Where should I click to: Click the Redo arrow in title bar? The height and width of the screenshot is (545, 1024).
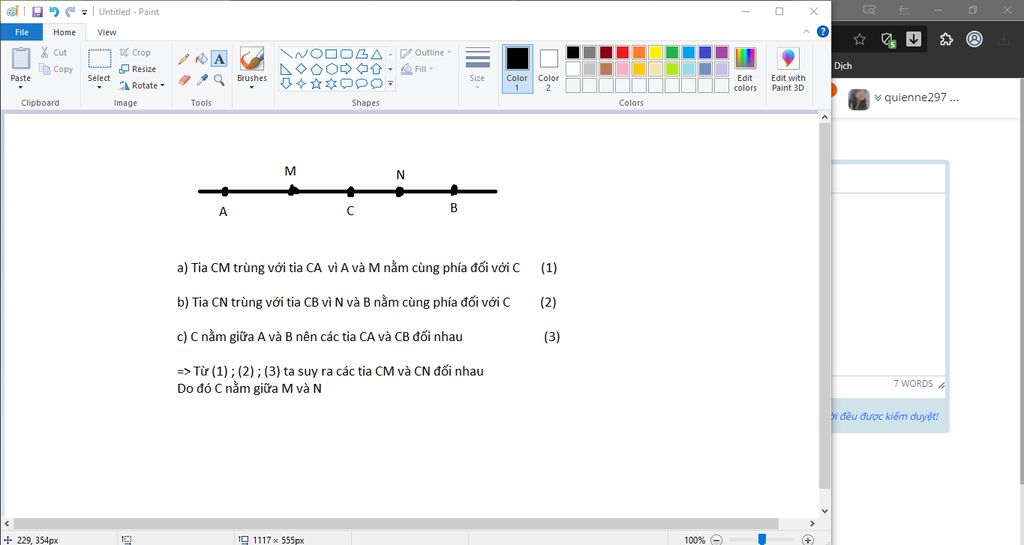(70, 12)
